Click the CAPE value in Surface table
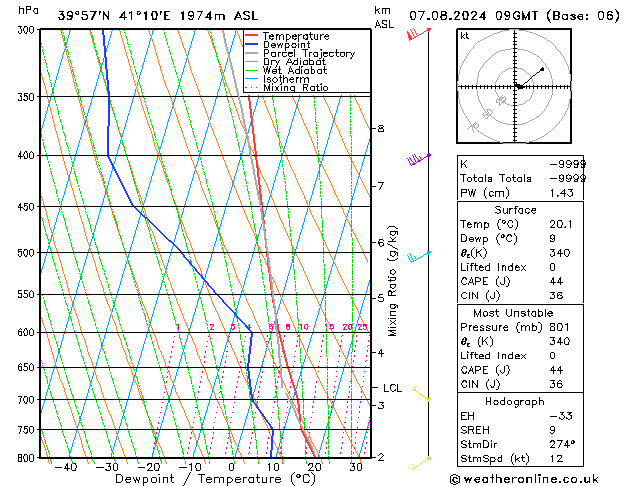This screenshot has width=629, height=486. pyautogui.click(x=556, y=281)
